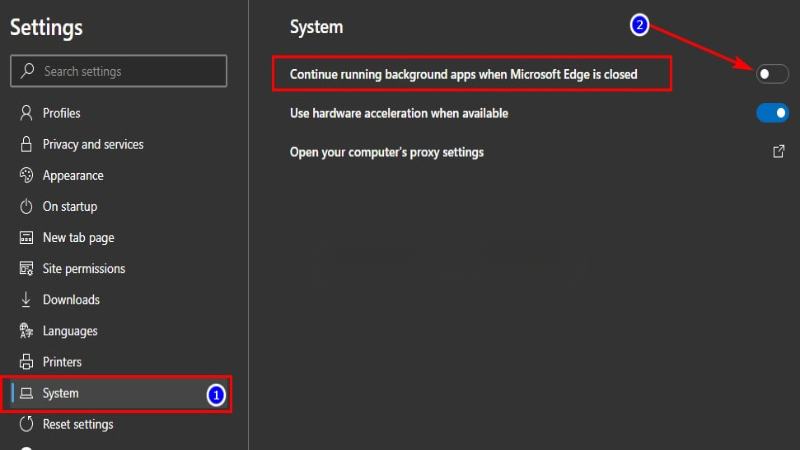Click the Printers icon

(26, 362)
